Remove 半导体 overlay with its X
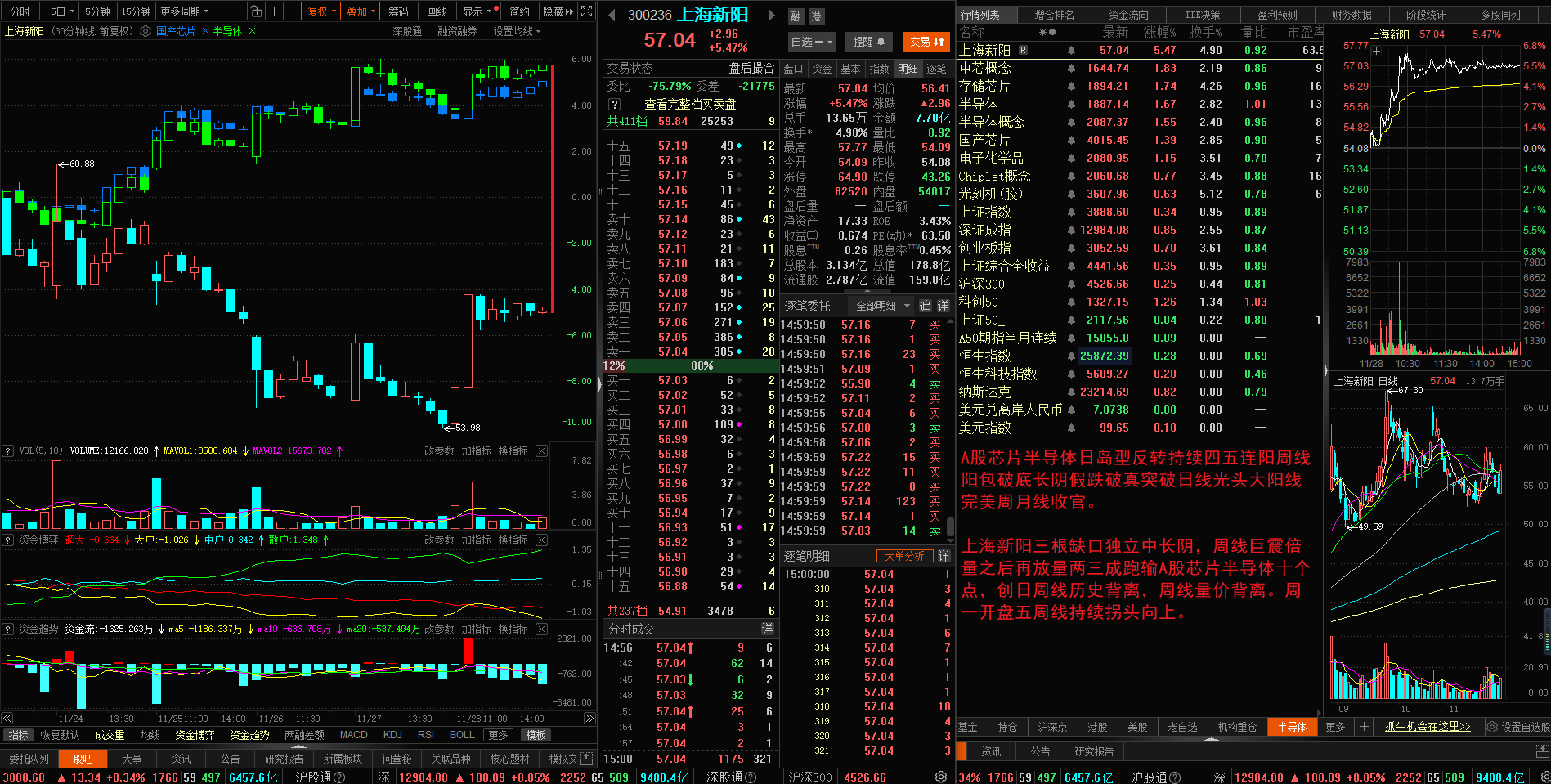This screenshot has width=1551, height=784. [252, 31]
